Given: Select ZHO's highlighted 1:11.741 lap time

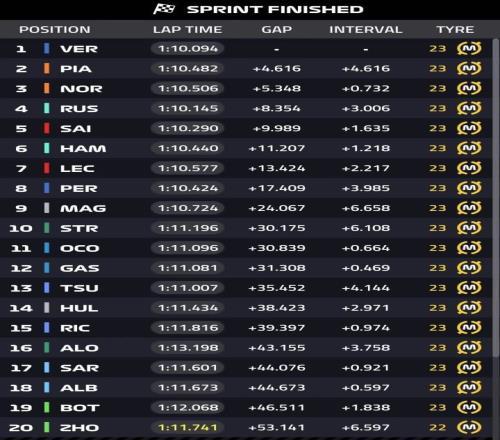Looking at the screenshot, I should click(187, 427).
